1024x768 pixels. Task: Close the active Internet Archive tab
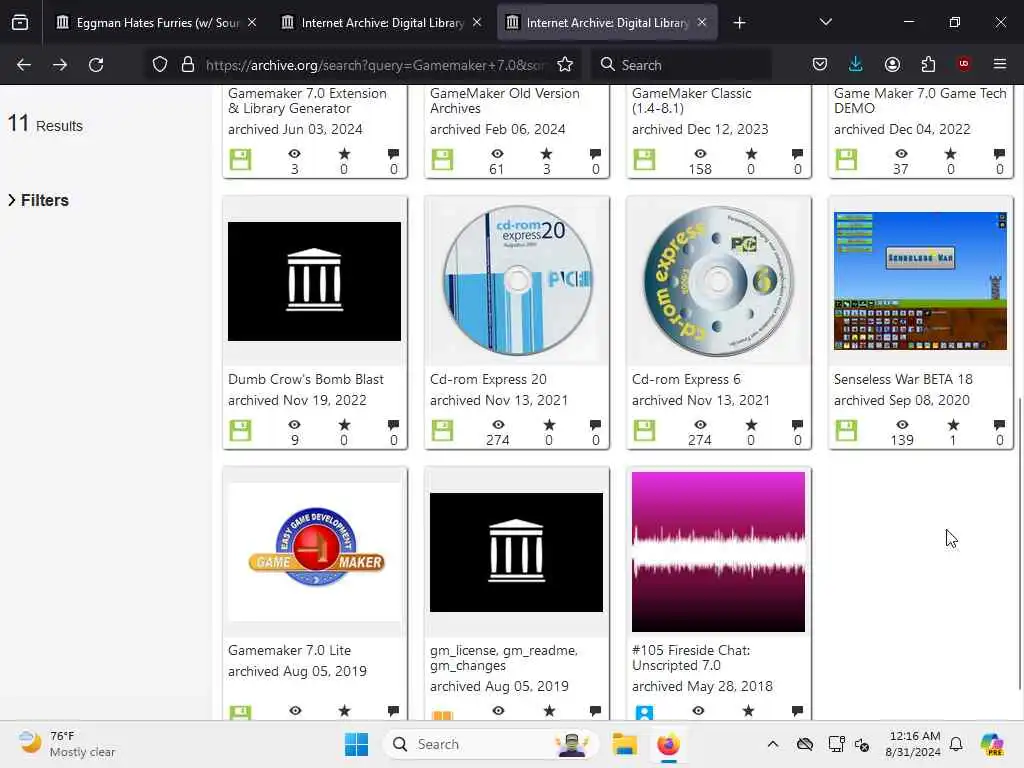(x=702, y=23)
